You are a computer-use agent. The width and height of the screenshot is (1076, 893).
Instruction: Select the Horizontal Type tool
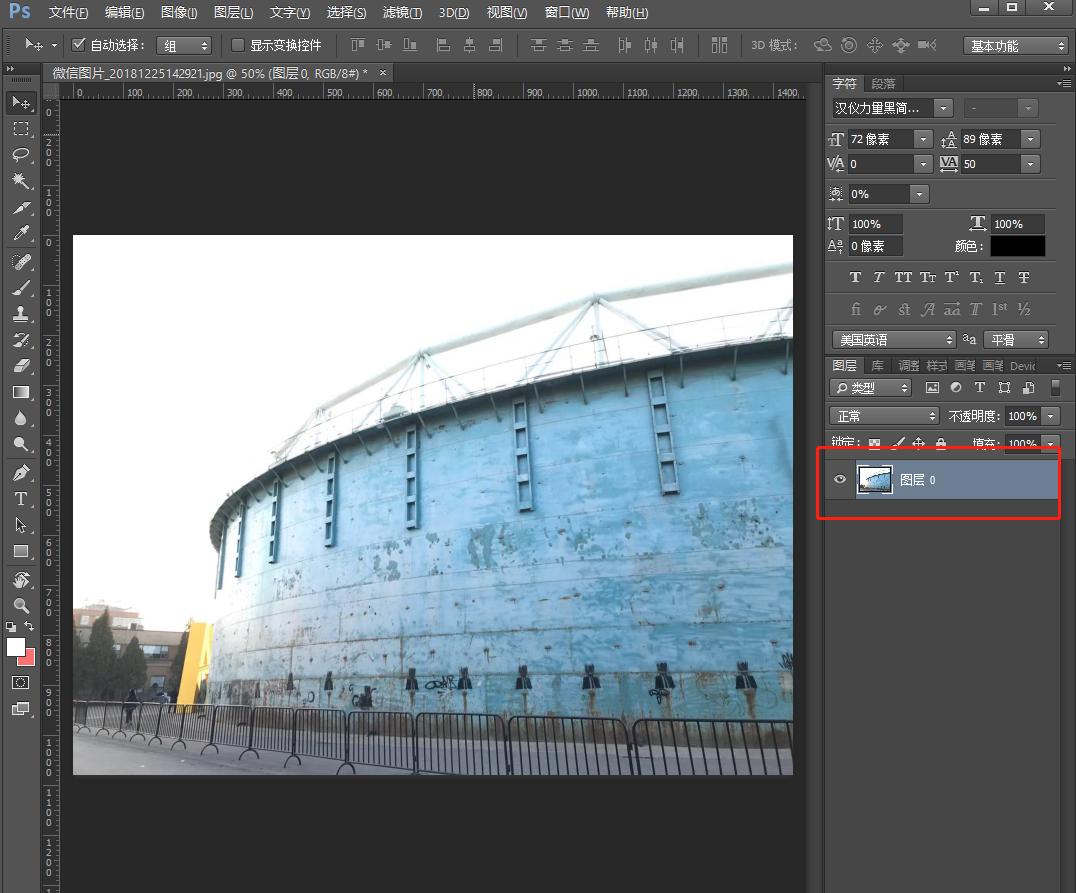[20, 498]
